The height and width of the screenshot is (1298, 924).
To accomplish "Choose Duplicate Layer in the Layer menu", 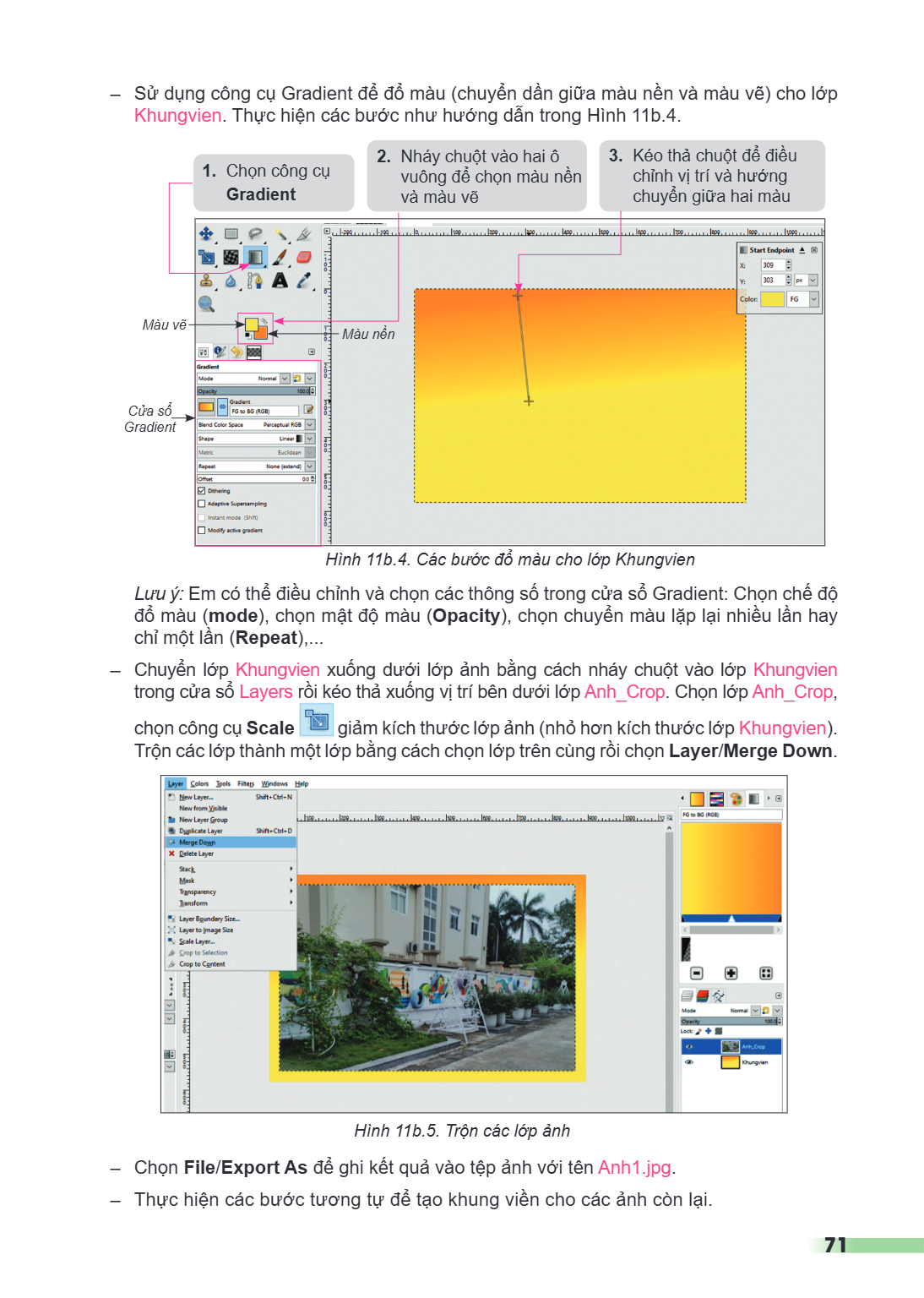I will click(231, 831).
